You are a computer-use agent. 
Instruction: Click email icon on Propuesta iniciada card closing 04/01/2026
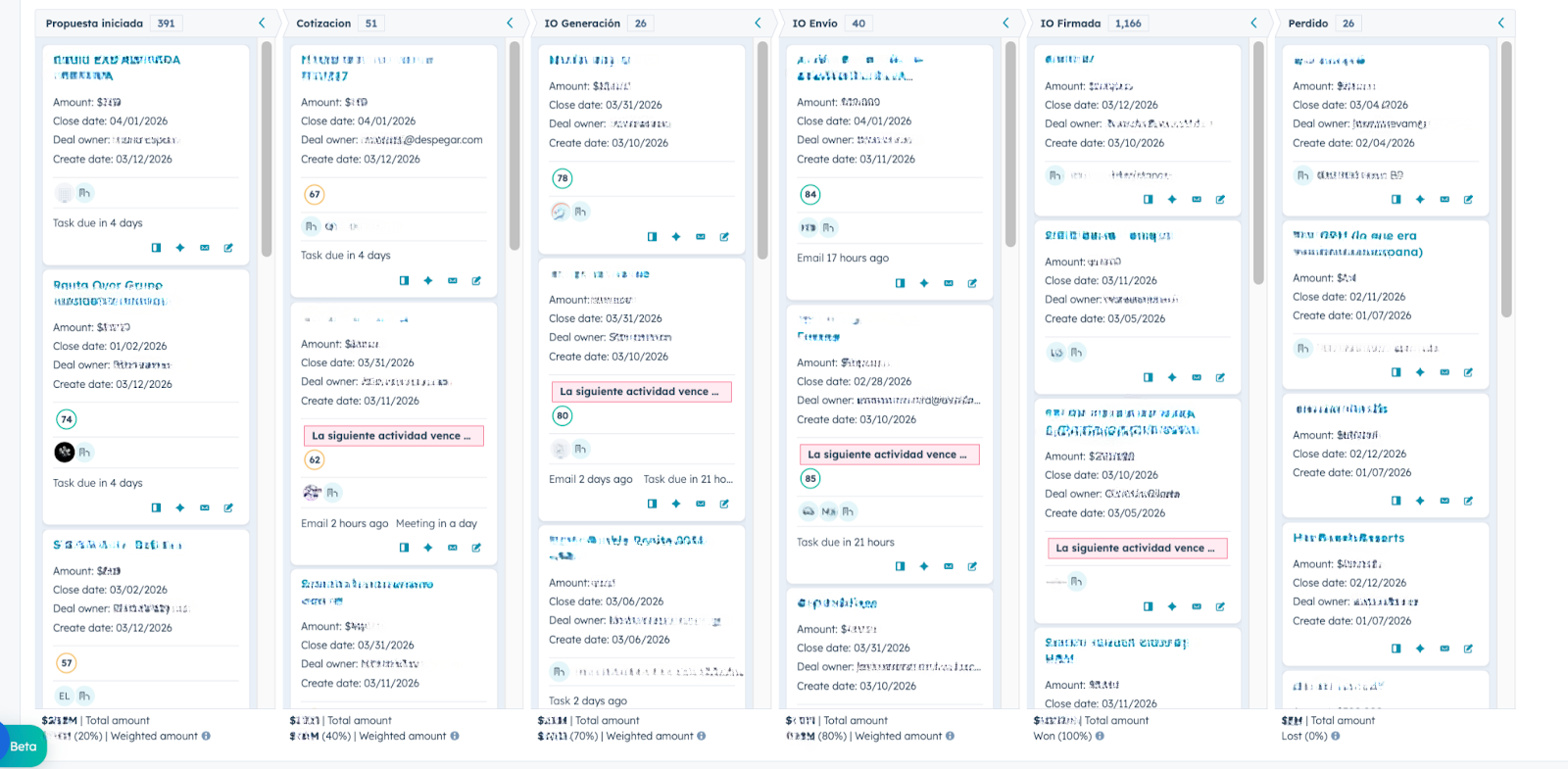click(x=205, y=248)
